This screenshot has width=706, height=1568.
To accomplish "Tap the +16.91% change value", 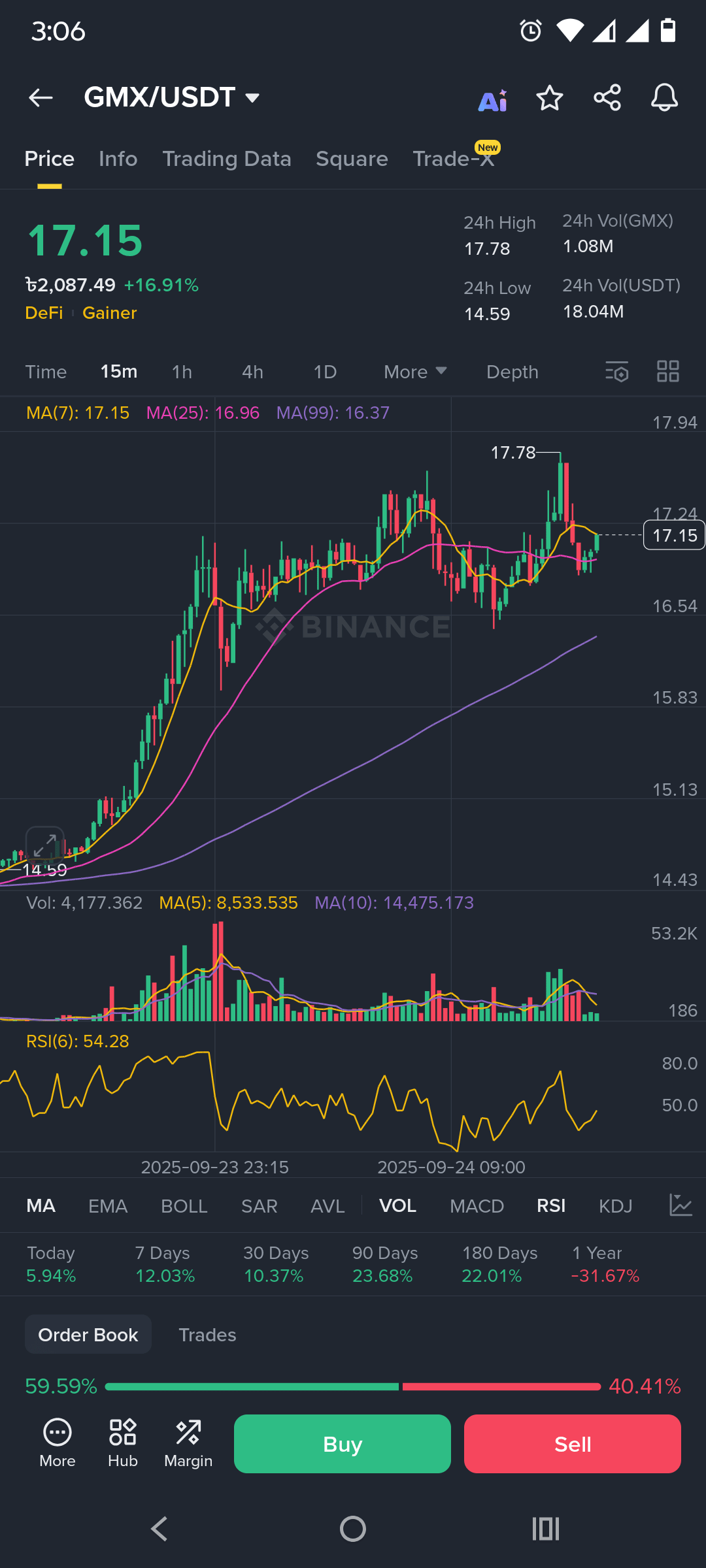I will [x=161, y=285].
